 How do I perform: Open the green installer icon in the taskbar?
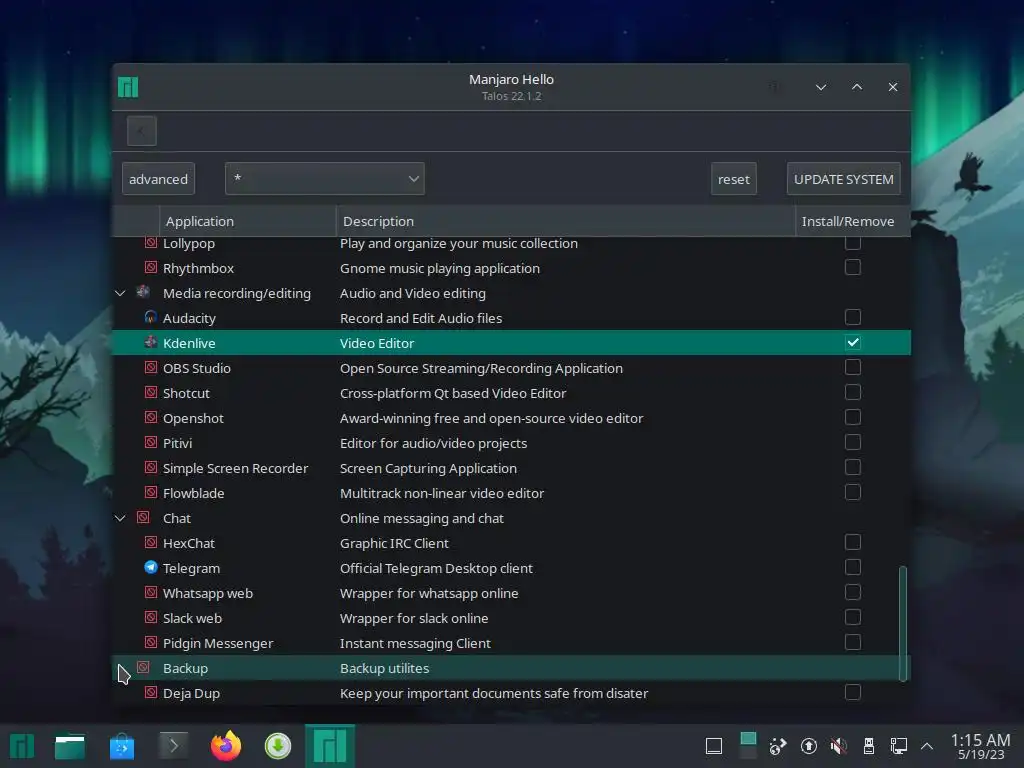coord(278,746)
